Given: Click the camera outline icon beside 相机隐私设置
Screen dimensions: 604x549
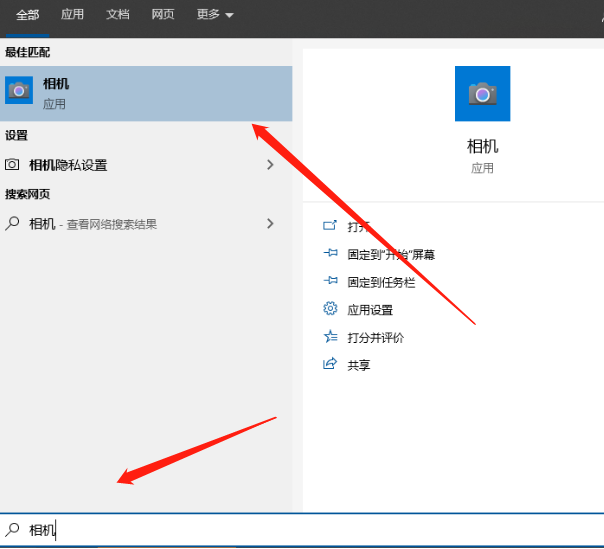Looking at the screenshot, I should tap(12, 165).
